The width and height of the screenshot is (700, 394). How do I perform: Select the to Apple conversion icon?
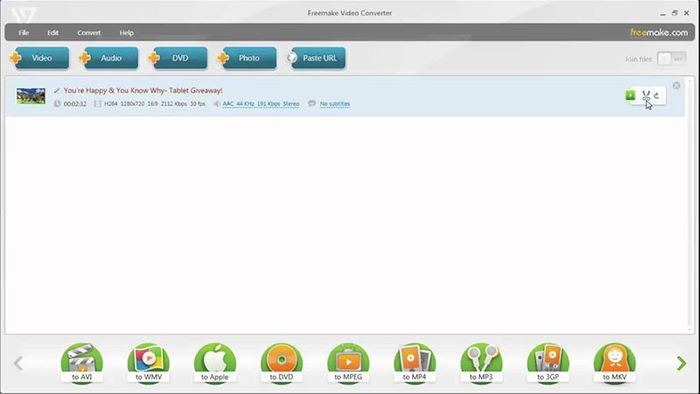(215, 363)
